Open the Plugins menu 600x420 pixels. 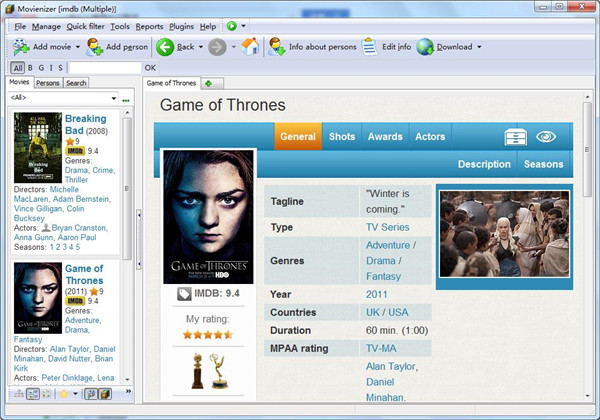pyautogui.click(x=181, y=26)
